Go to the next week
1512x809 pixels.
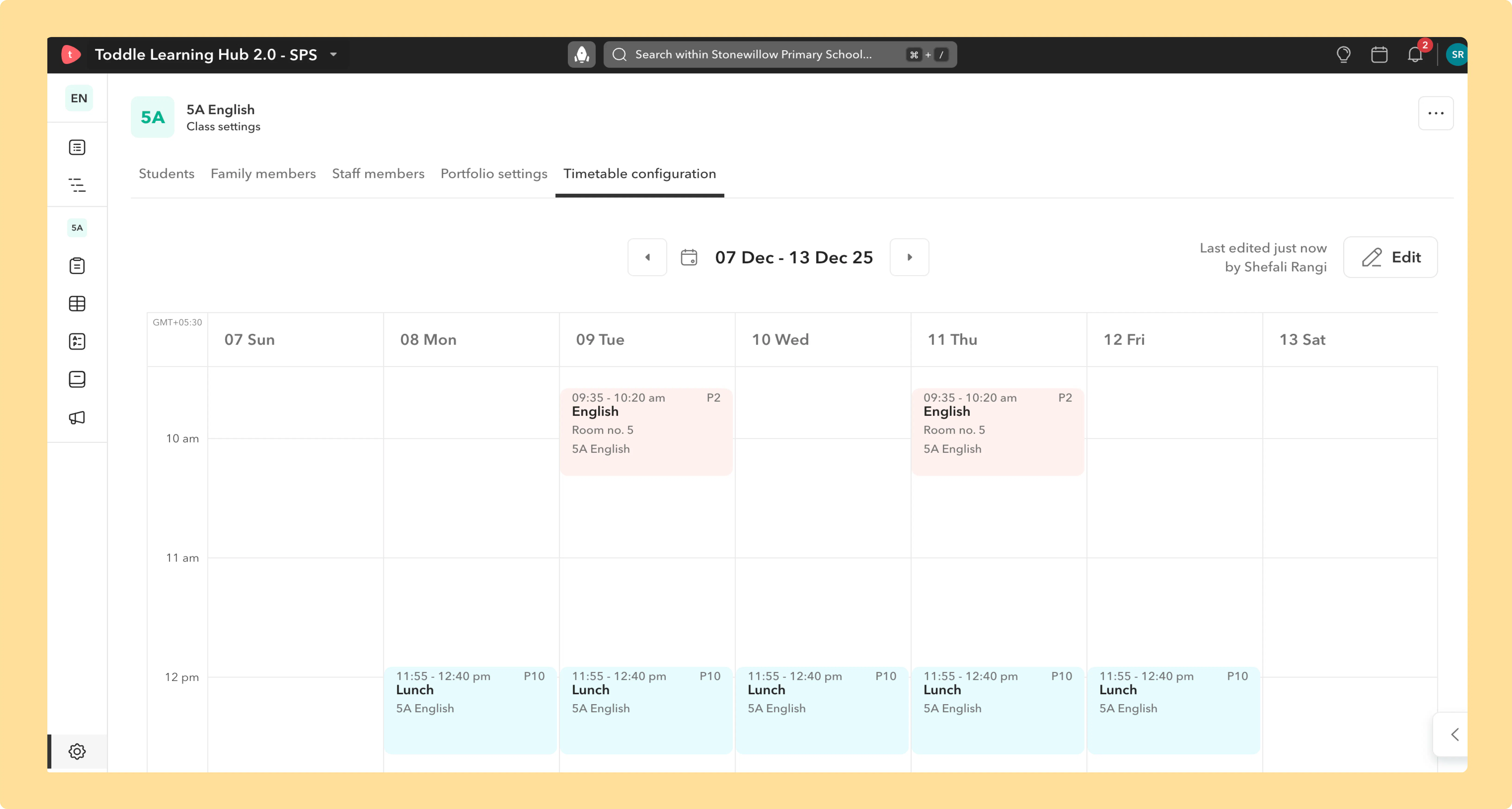click(x=909, y=257)
